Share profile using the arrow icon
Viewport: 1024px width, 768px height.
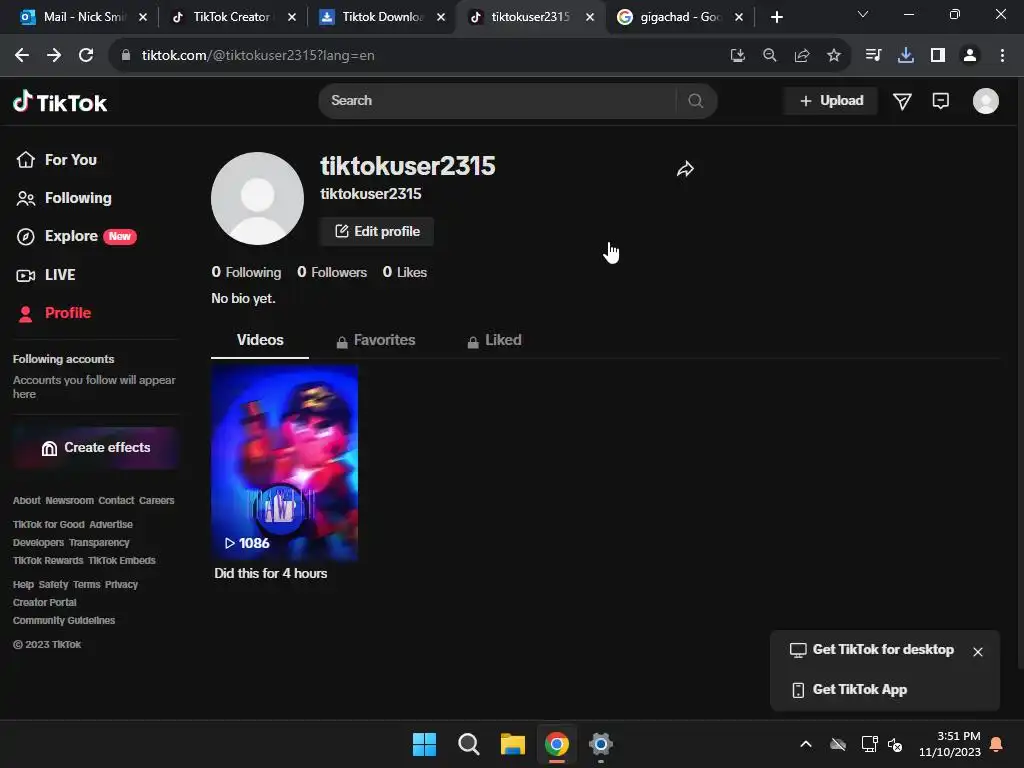click(685, 169)
